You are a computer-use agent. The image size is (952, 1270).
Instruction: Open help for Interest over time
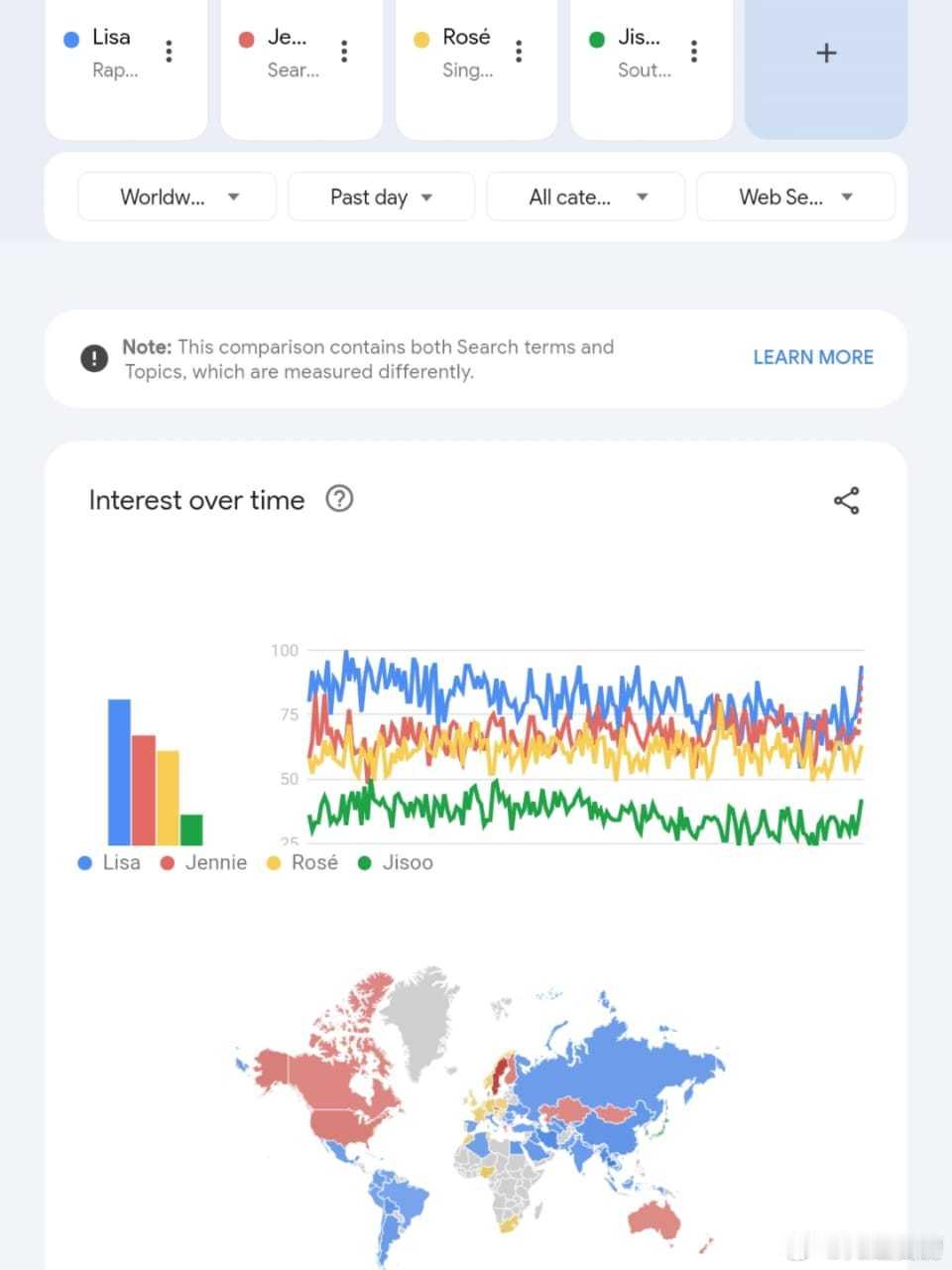pyautogui.click(x=339, y=498)
